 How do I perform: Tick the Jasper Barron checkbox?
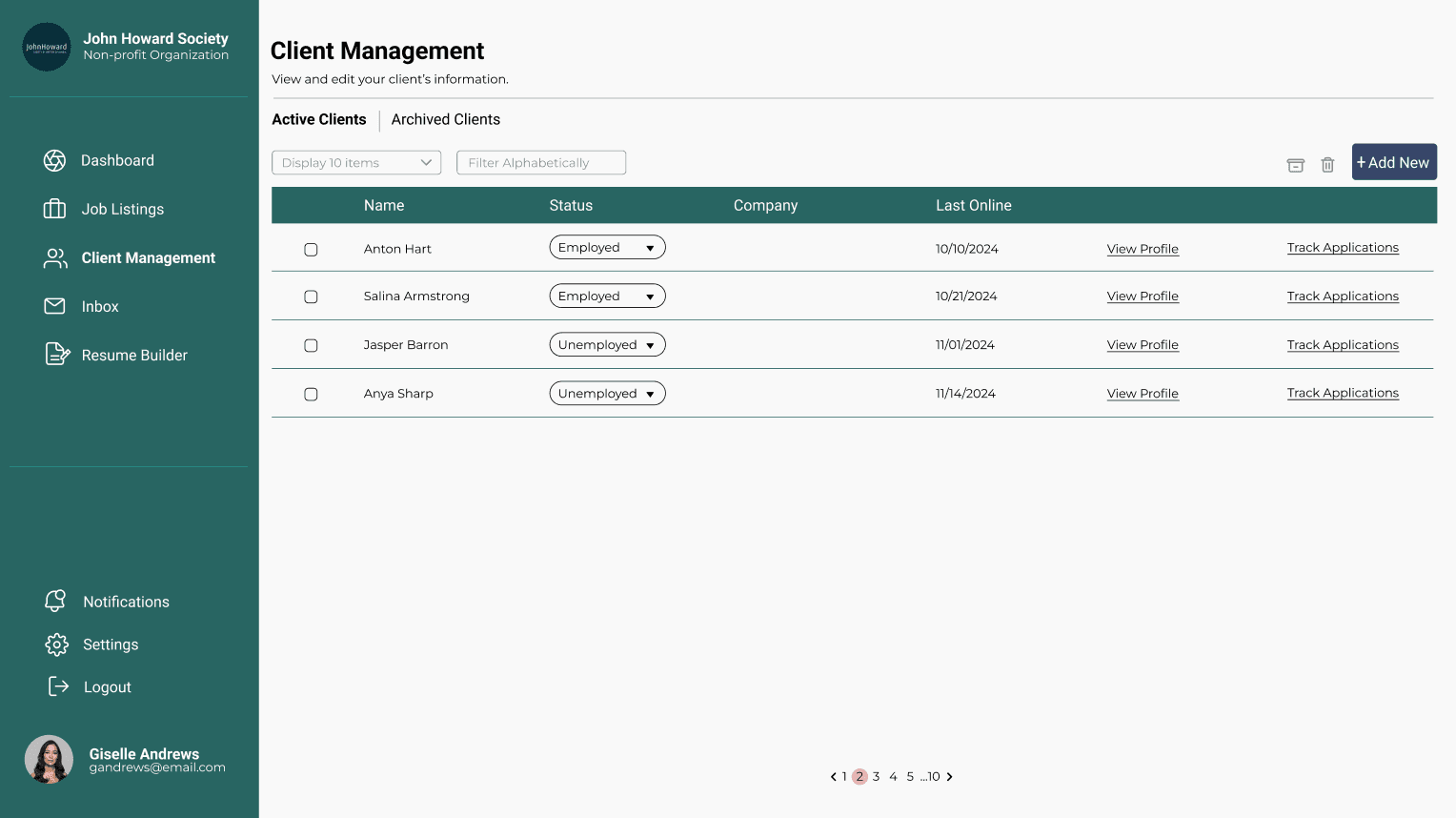(311, 345)
